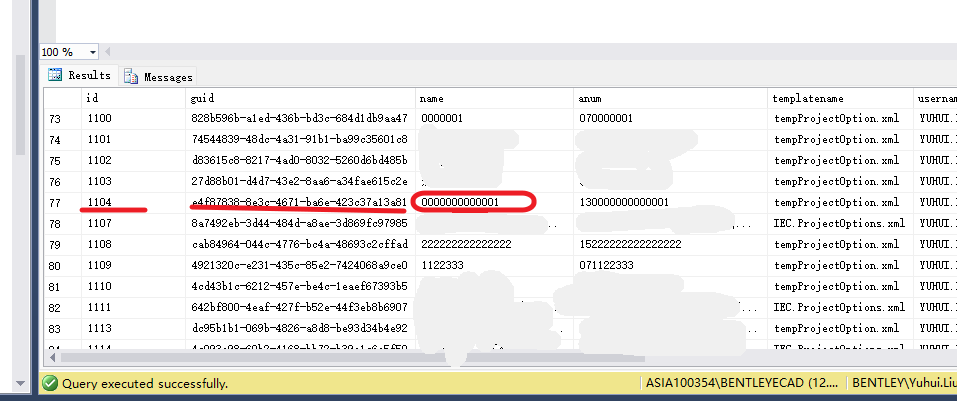Click guid d83615c8-8217-4ad0-8032-5260d6bd485b
The width and height of the screenshot is (957, 401).
point(299,161)
